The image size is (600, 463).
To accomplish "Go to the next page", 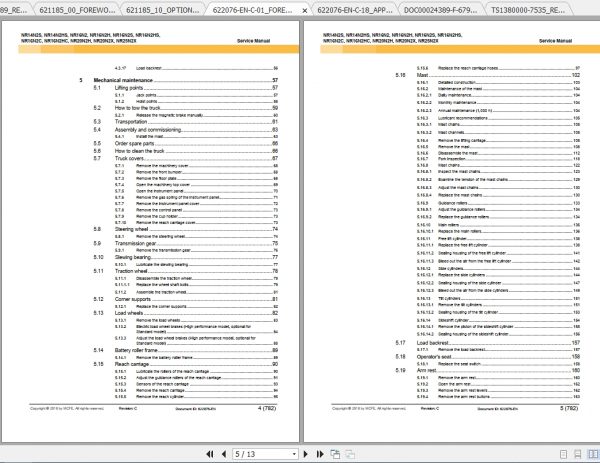I will pyautogui.click(x=305, y=454).
